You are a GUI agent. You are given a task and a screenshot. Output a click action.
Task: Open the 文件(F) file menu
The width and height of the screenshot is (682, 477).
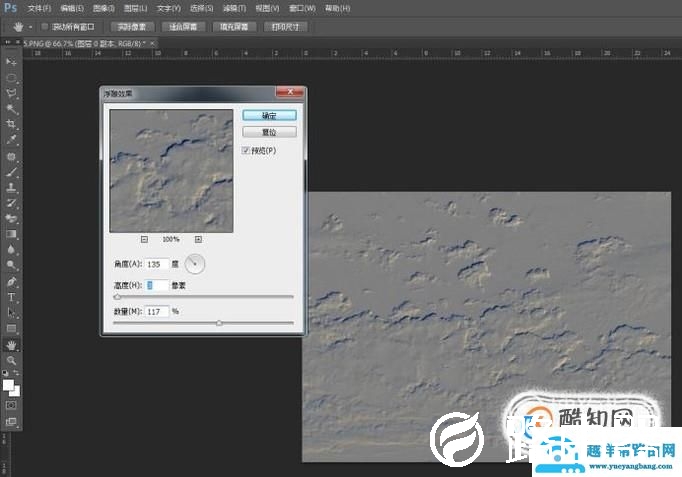pyautogui.click(x=40, y=8)
